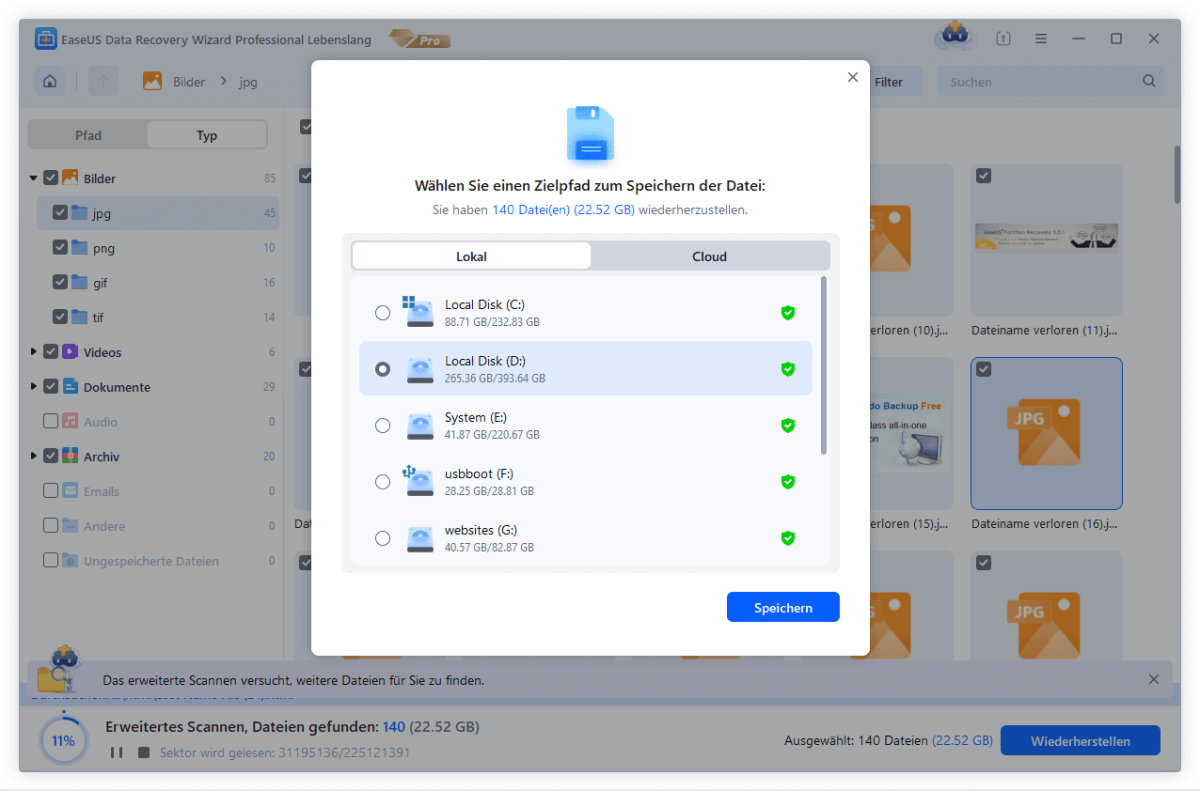Select usbboot (F:) radio button
This screenshot has width=1200, height=791.
coord(382,482)
